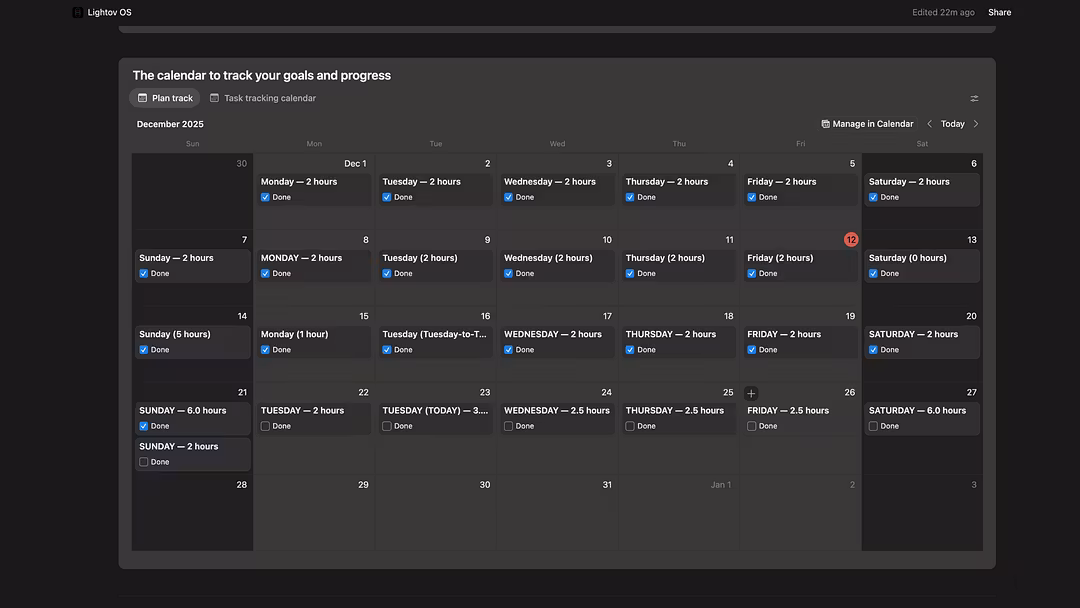The height and width of the screenshot is (608, 1080).
Task: Go to previous month with left chevron
Action: pos(929,124)
